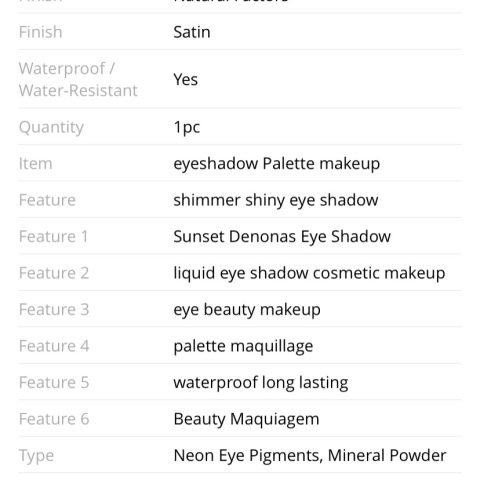Image resolution: width=480 pixels, height=480 pixels.
Task: Click eye beauty makeup value
Action: 247,310
